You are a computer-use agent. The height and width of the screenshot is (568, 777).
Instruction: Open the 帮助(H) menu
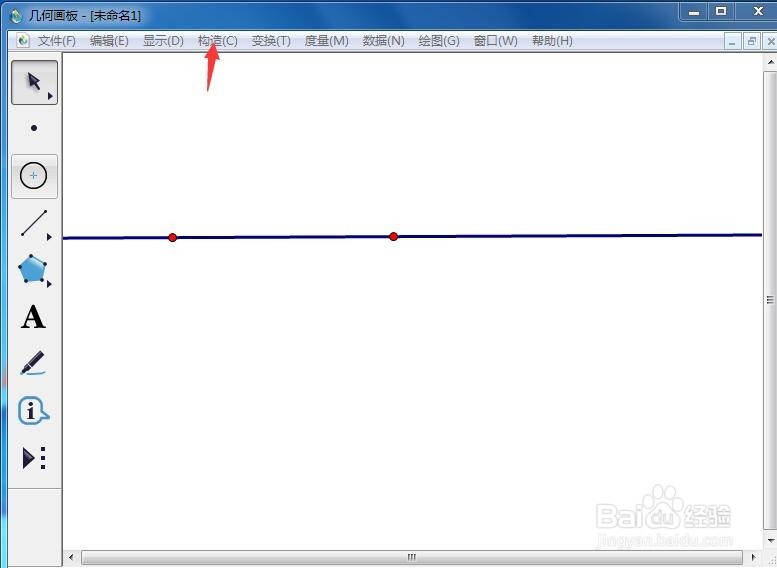pos(552,41)
